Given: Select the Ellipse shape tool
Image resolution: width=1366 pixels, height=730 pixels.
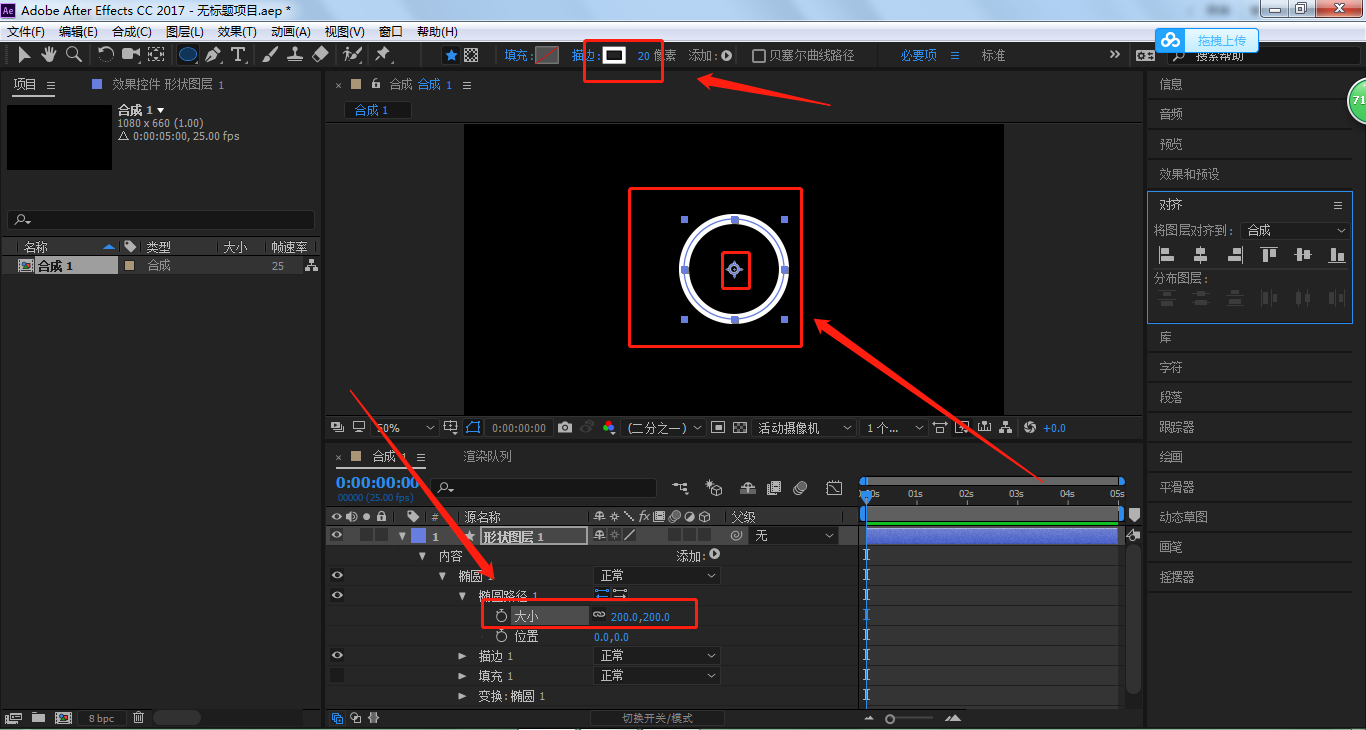Looking at the screenshot, I should pyautogui.click(x=187, y=55).
